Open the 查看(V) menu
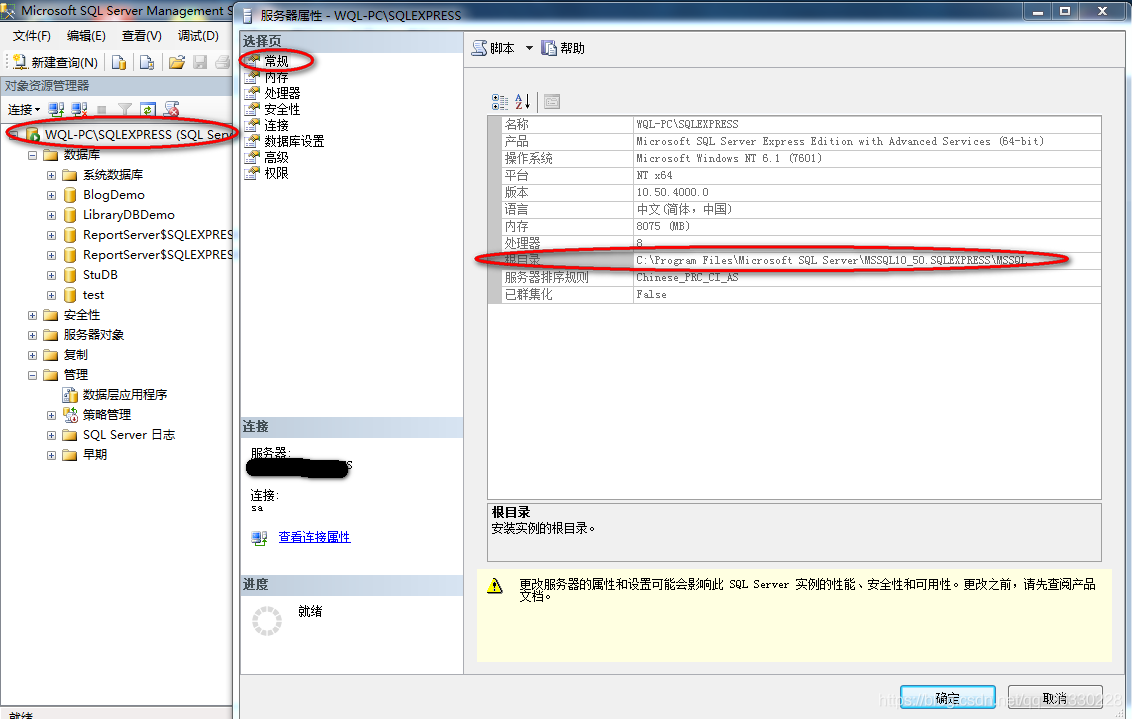The image size is (1132, 719). point(142,36)
